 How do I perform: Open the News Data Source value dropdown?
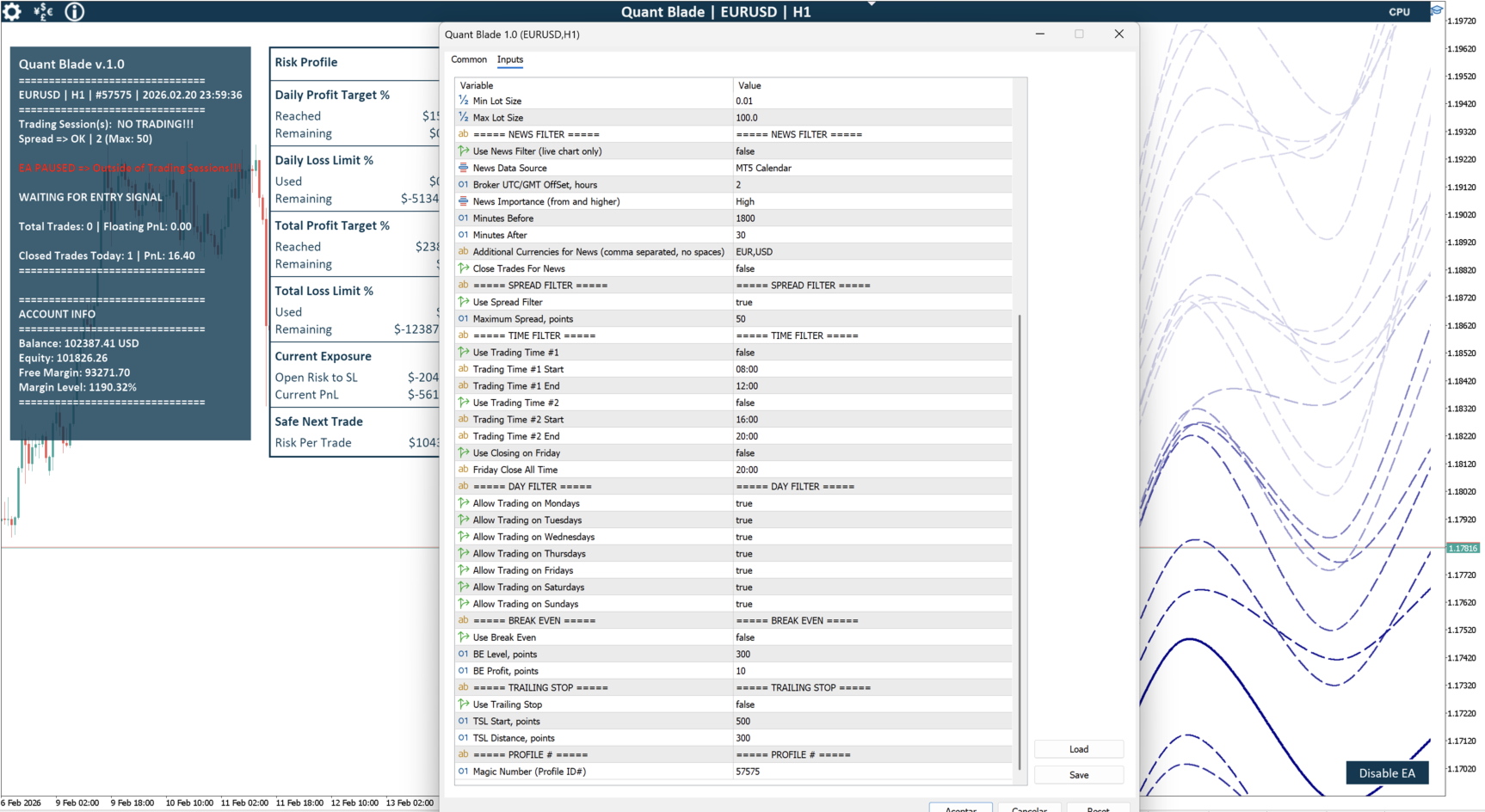pyautogui.click(x=872, y=168)
